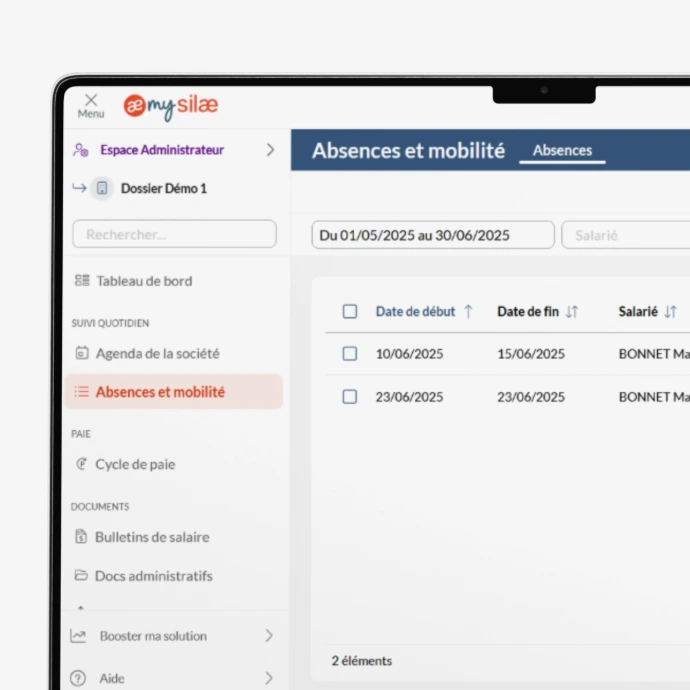Focus the Rechercher search field
The image size is (690, 690).
pyautogui.click(x=174, y=234)
